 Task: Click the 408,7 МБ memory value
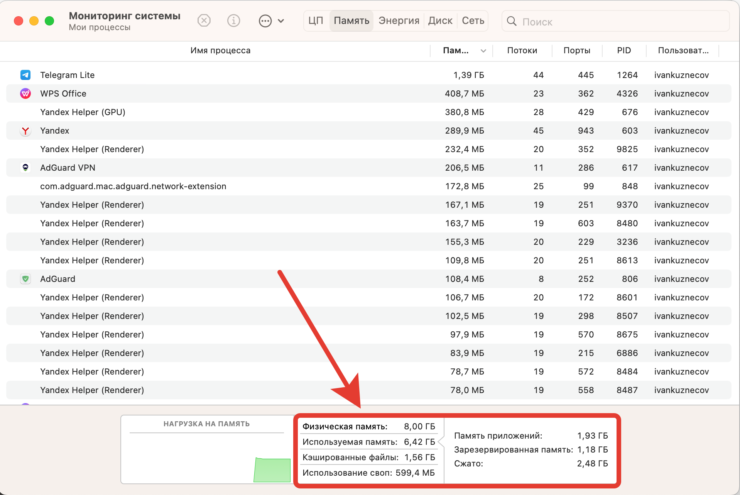(x=464, y=93)
